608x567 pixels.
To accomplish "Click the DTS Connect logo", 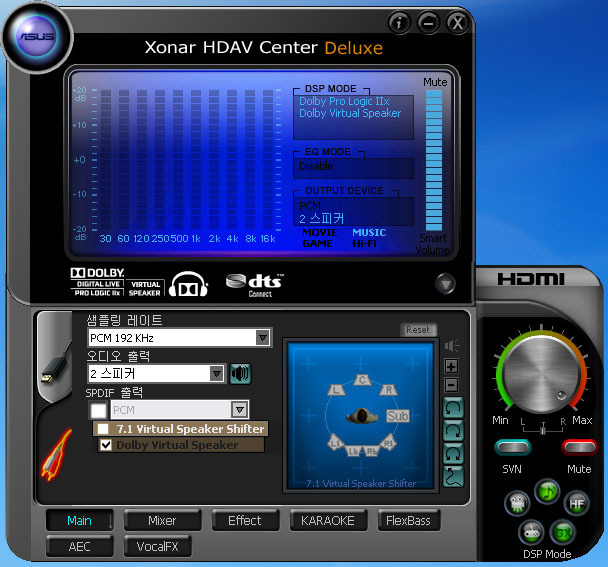I will point(255,285).
